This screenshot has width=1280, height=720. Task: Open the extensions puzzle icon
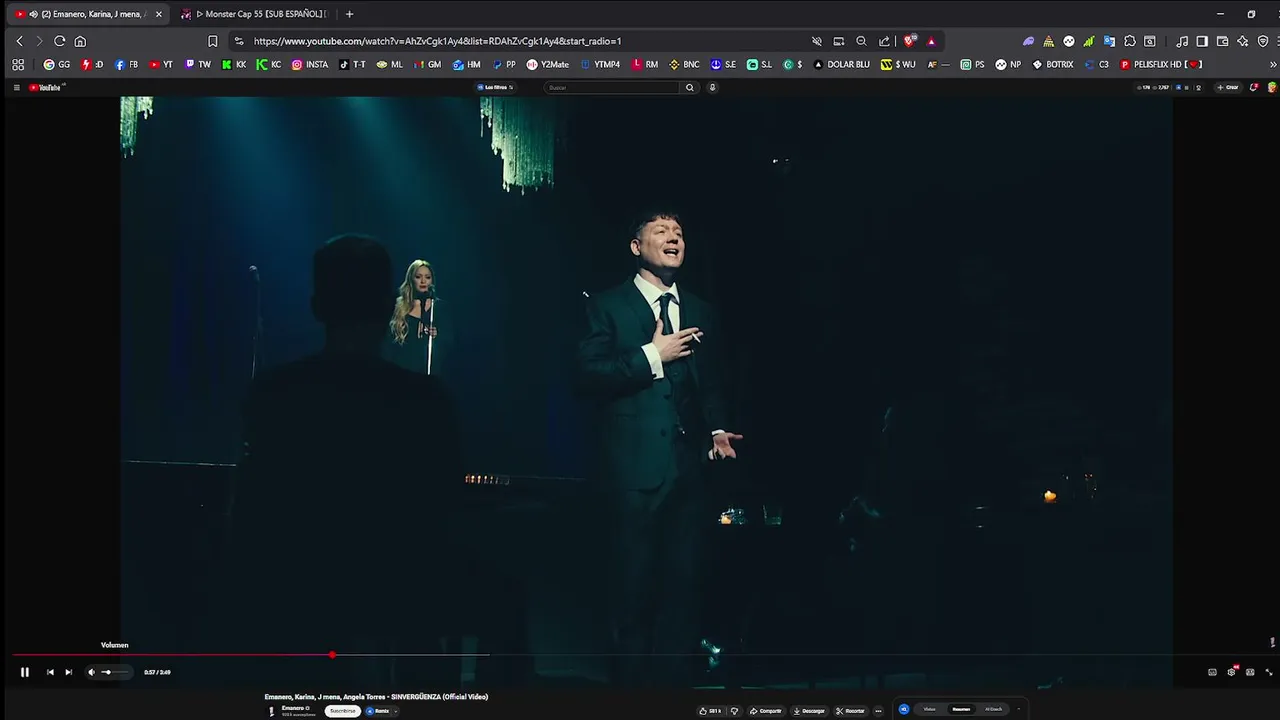click(1130, 41)
